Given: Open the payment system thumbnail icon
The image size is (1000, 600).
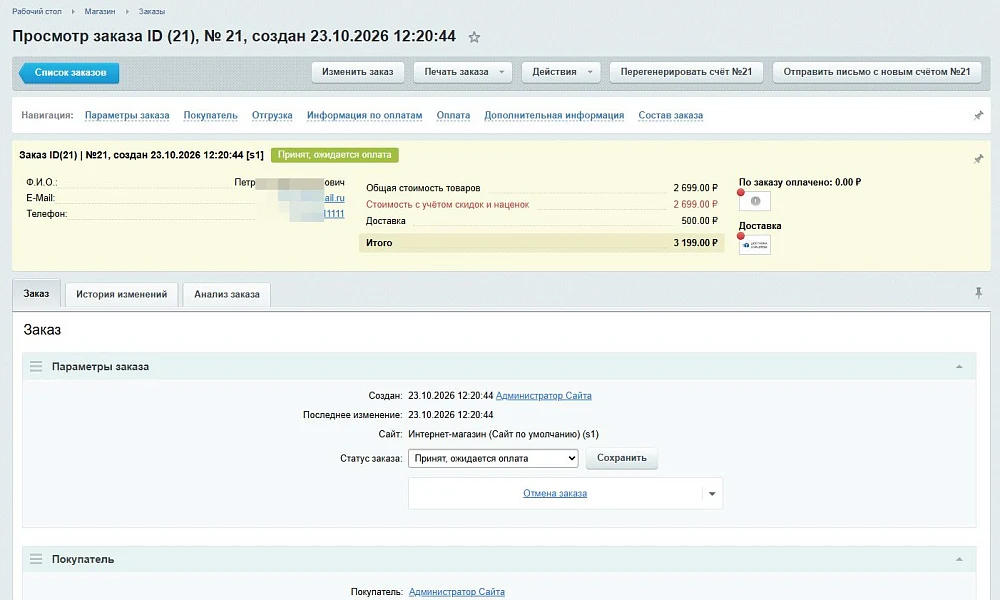Looking at the screenshot, I should pyautogui.click(x=754, y=201).
